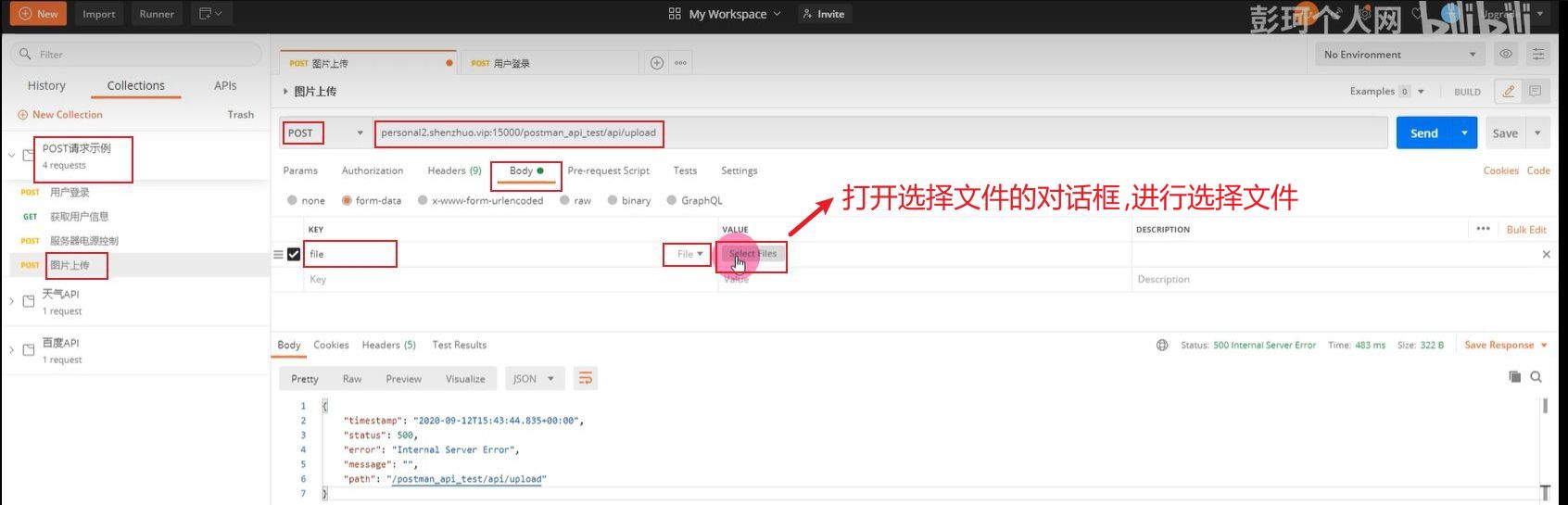This screenshot has width=1568, height=505.
Task: Click the blue Send button
Action: (1423, 133)
